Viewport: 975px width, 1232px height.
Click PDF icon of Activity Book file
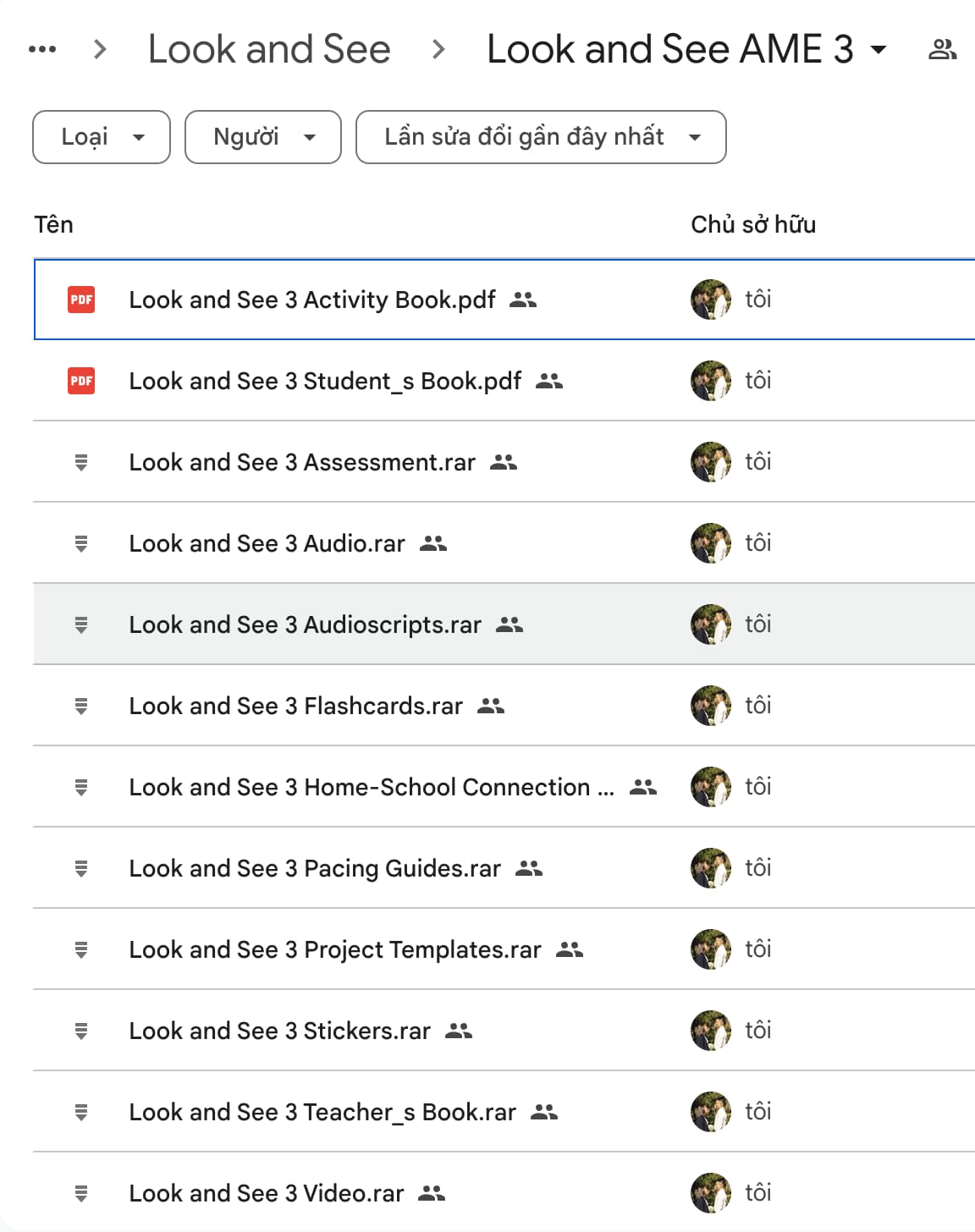coord(81,300)
